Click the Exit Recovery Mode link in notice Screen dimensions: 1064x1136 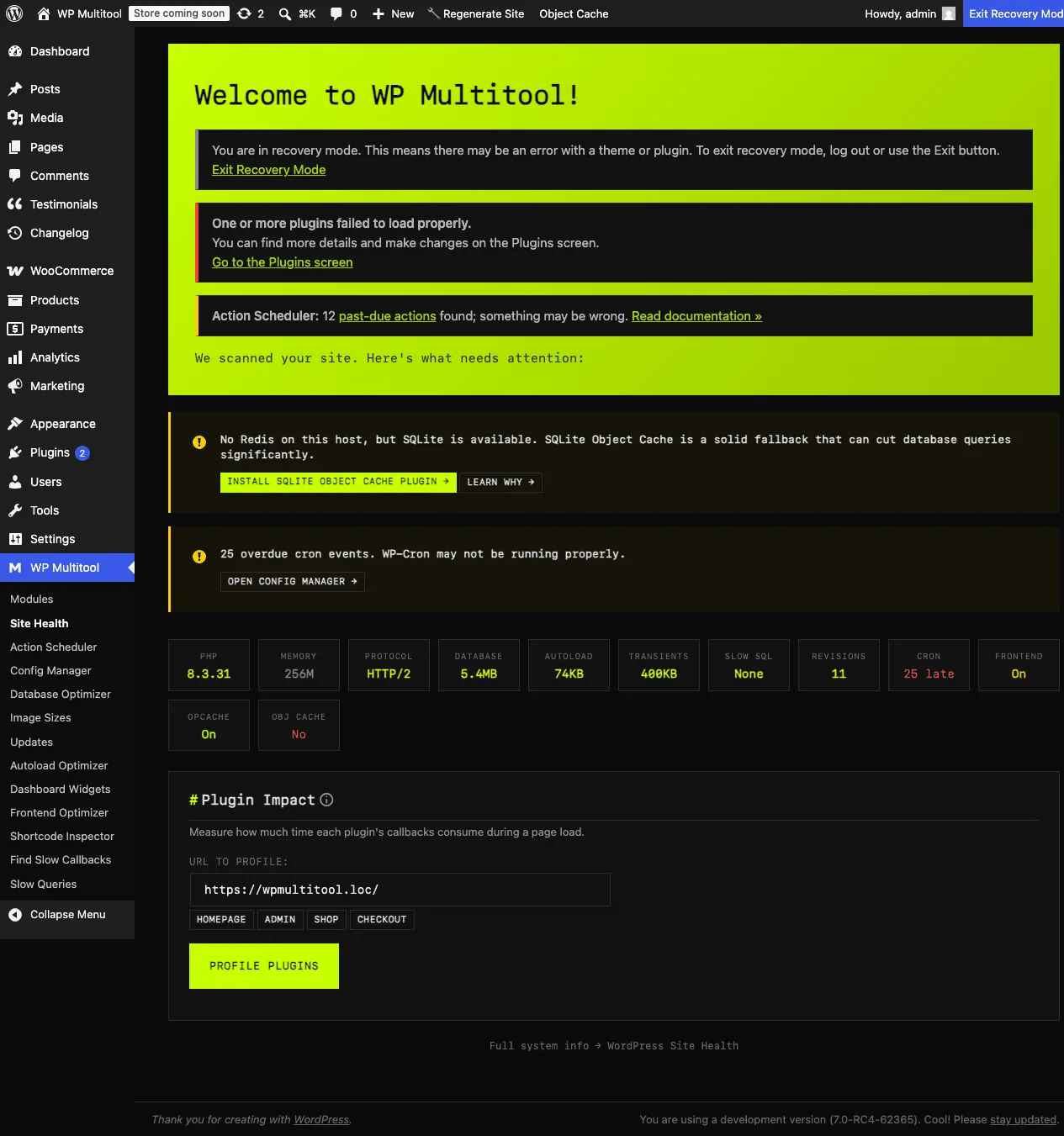(x=269, y=170)
